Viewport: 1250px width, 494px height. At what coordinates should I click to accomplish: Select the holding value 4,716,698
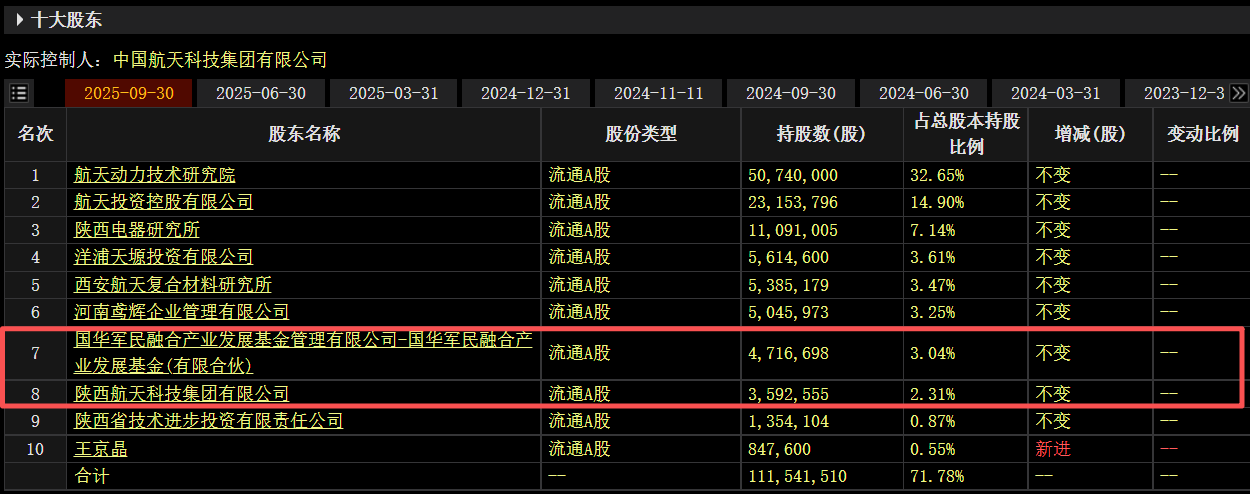(789, 353)
